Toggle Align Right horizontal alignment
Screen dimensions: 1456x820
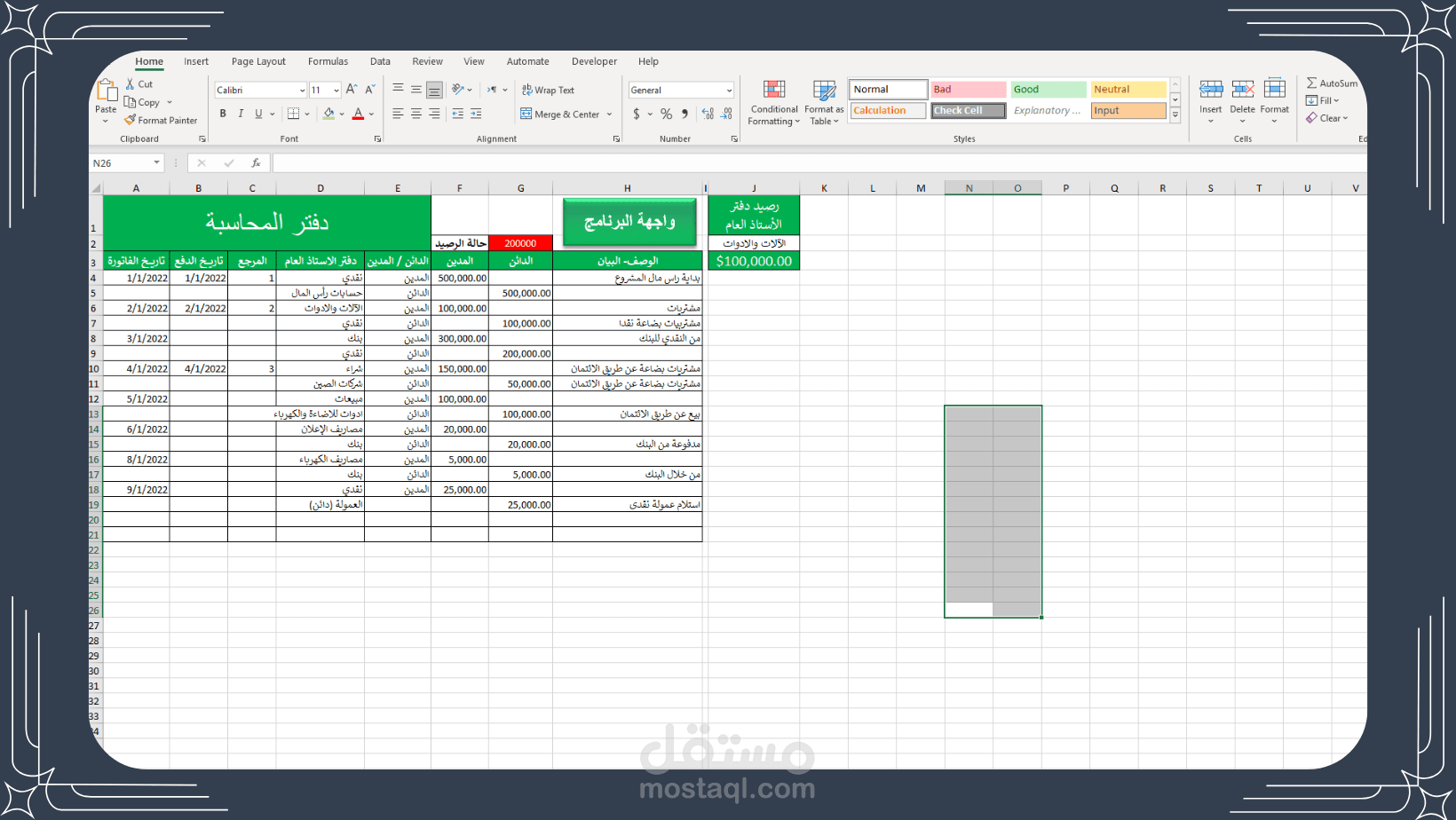(x=434, y=114)
